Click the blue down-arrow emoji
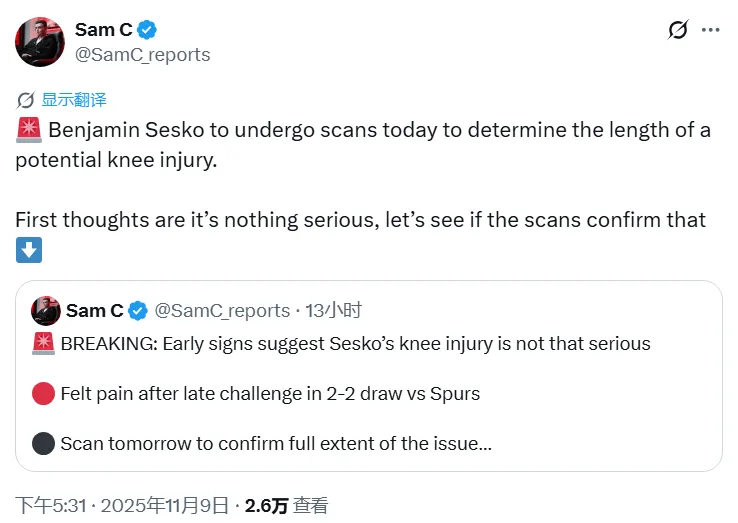Image resolution: width=738 pixels, height=523 pixels. tap(28, 250)
